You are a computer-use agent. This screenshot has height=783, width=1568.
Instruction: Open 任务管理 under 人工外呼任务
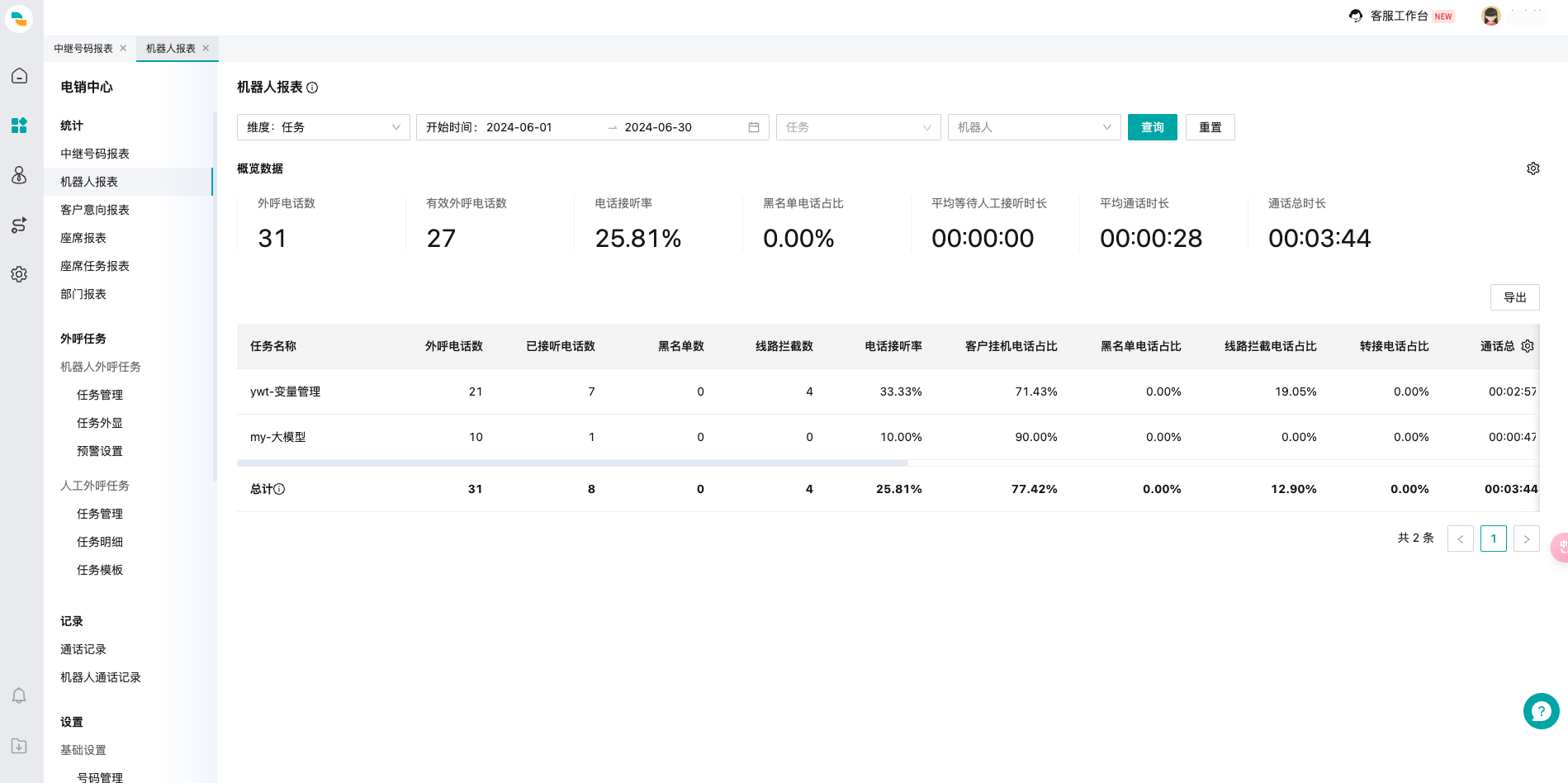tap(100, 514)
